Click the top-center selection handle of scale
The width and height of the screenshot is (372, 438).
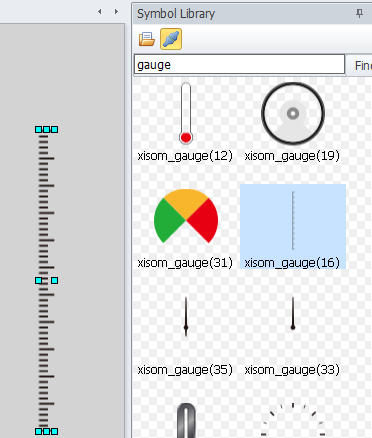coord(47,129)
